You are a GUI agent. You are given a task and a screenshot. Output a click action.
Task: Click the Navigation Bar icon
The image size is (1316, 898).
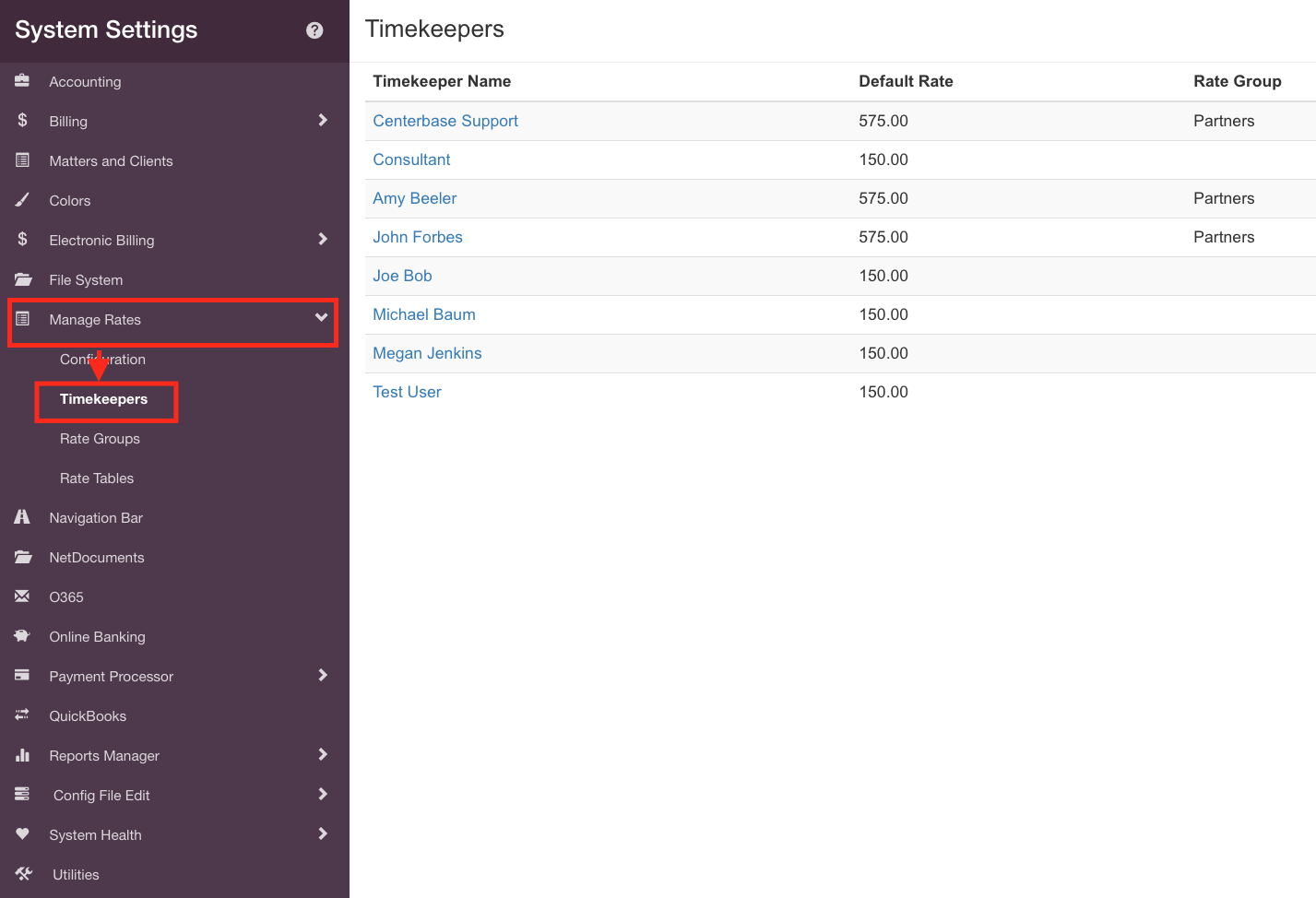coord(22,517)
